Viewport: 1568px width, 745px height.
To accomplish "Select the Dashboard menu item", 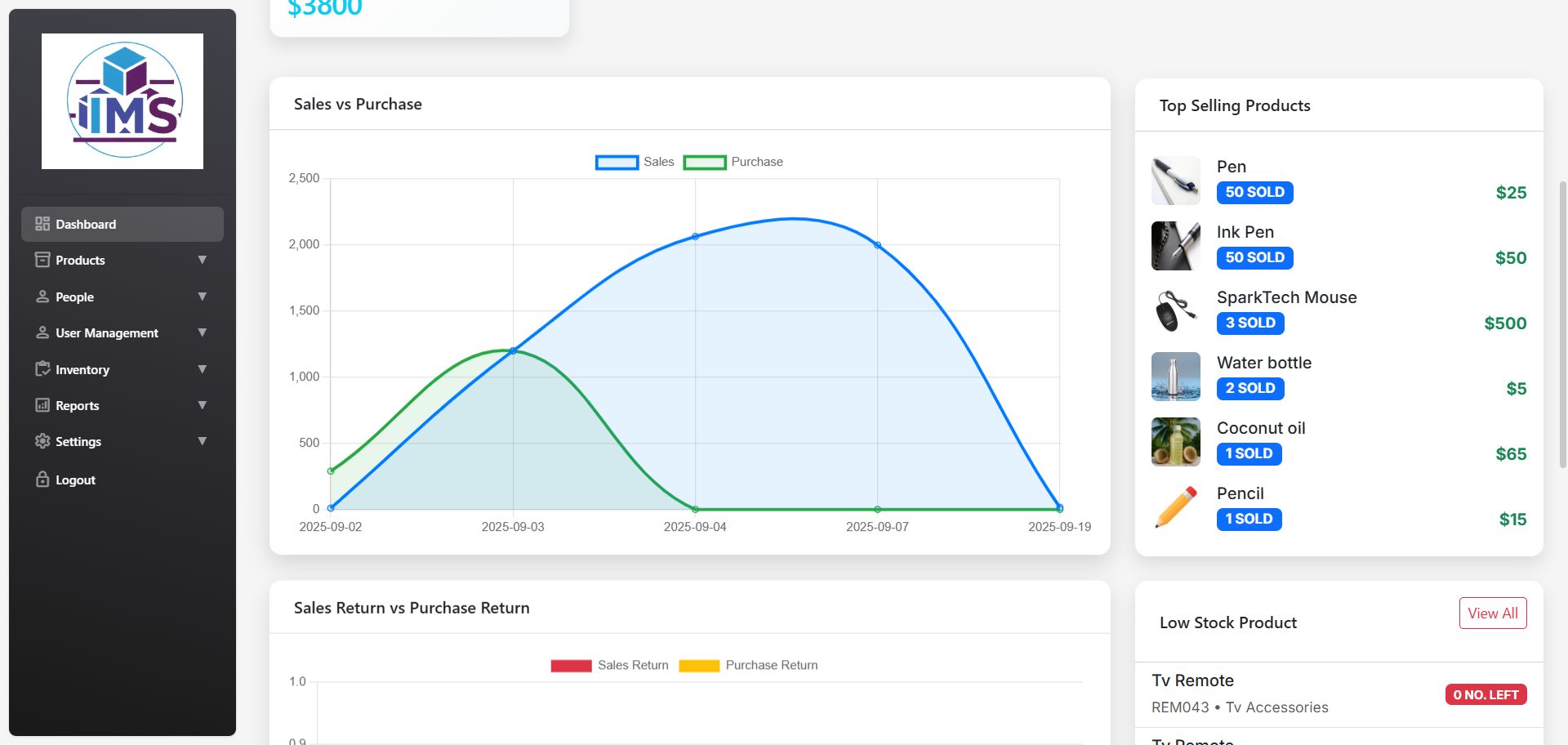I will [86, 224].
